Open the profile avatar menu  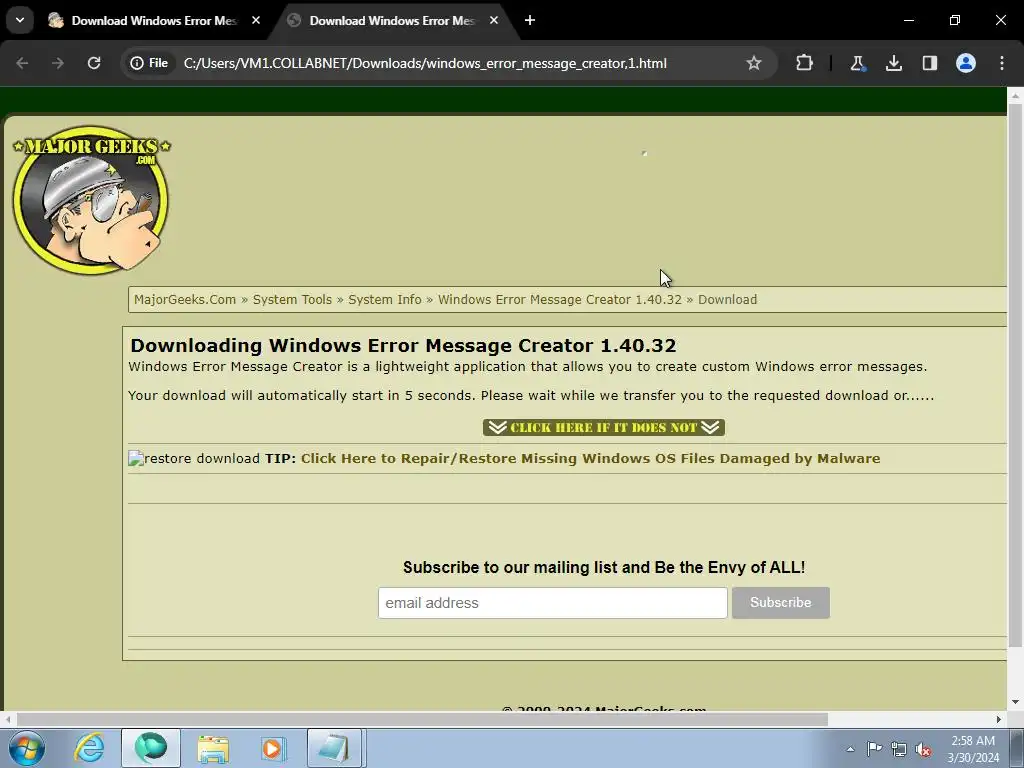coord(966,63)
